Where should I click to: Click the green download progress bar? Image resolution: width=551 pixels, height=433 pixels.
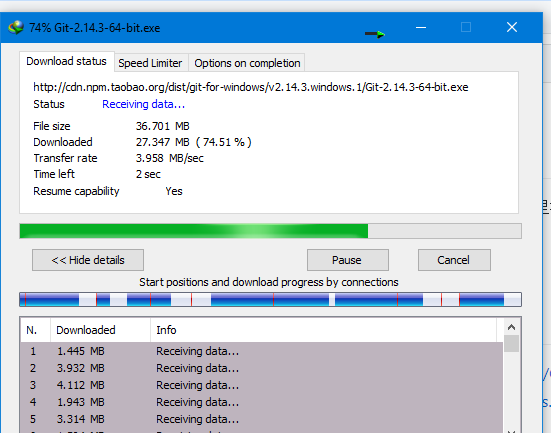pos(270,231)
